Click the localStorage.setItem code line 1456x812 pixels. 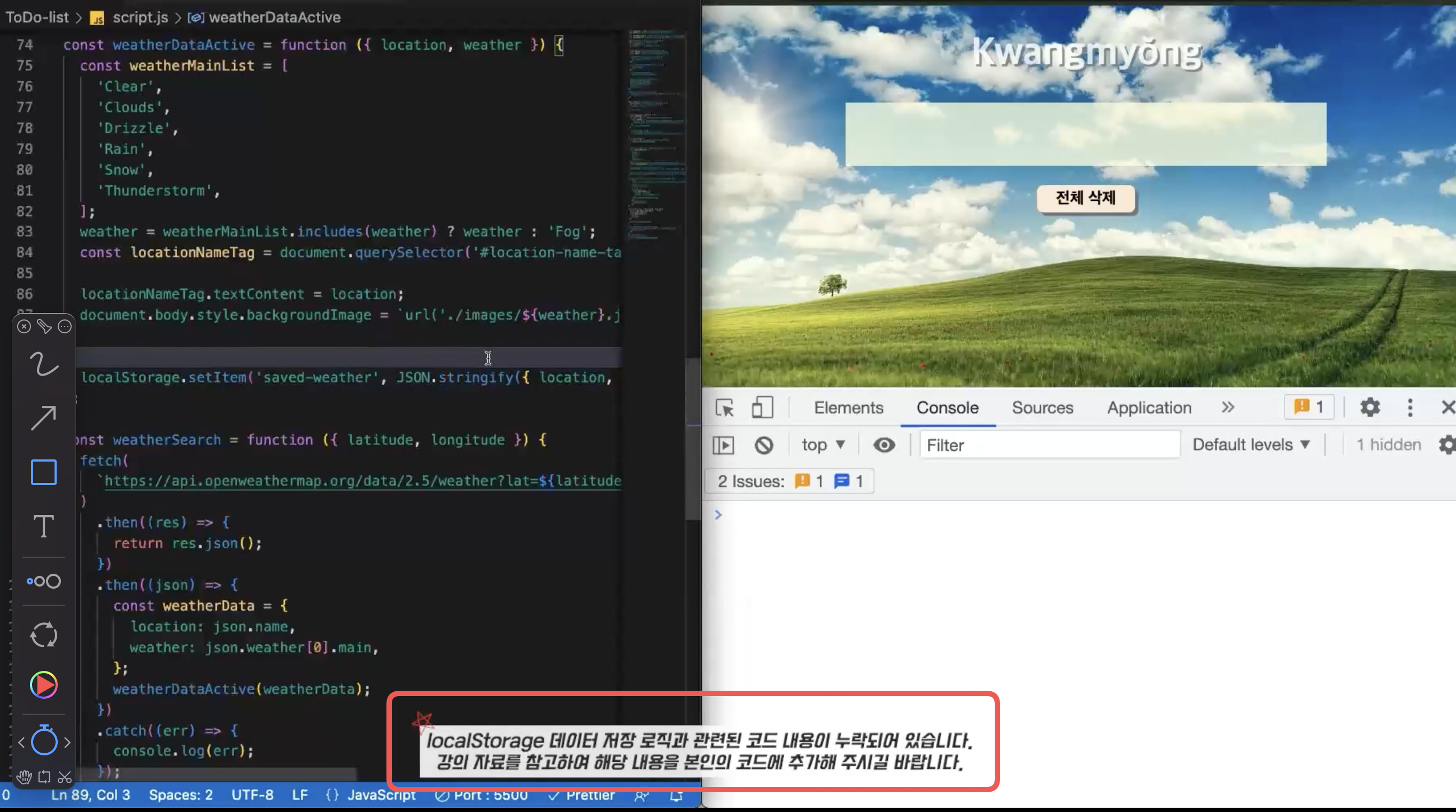(x=346, y=378)
